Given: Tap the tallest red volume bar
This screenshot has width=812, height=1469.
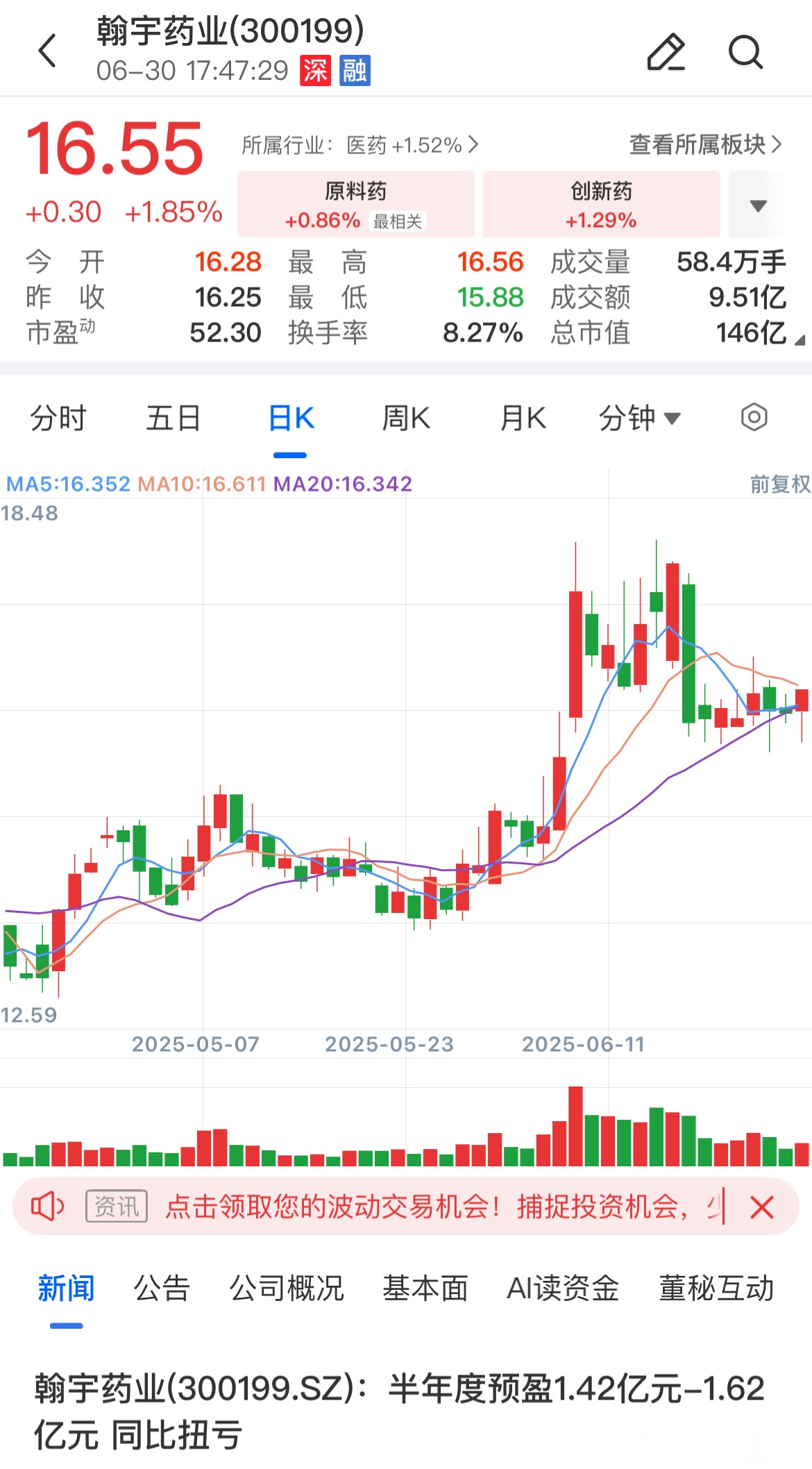Looking at the screenshot, I should [x=575, y=1126].
